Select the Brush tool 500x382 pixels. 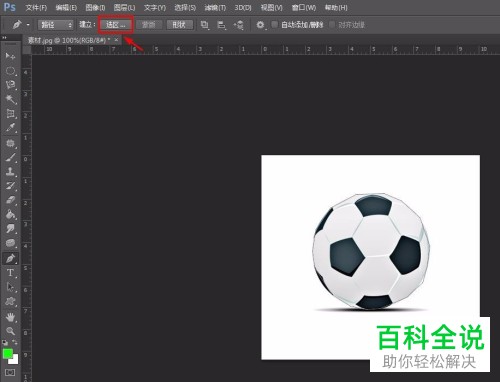coord(10,158)
